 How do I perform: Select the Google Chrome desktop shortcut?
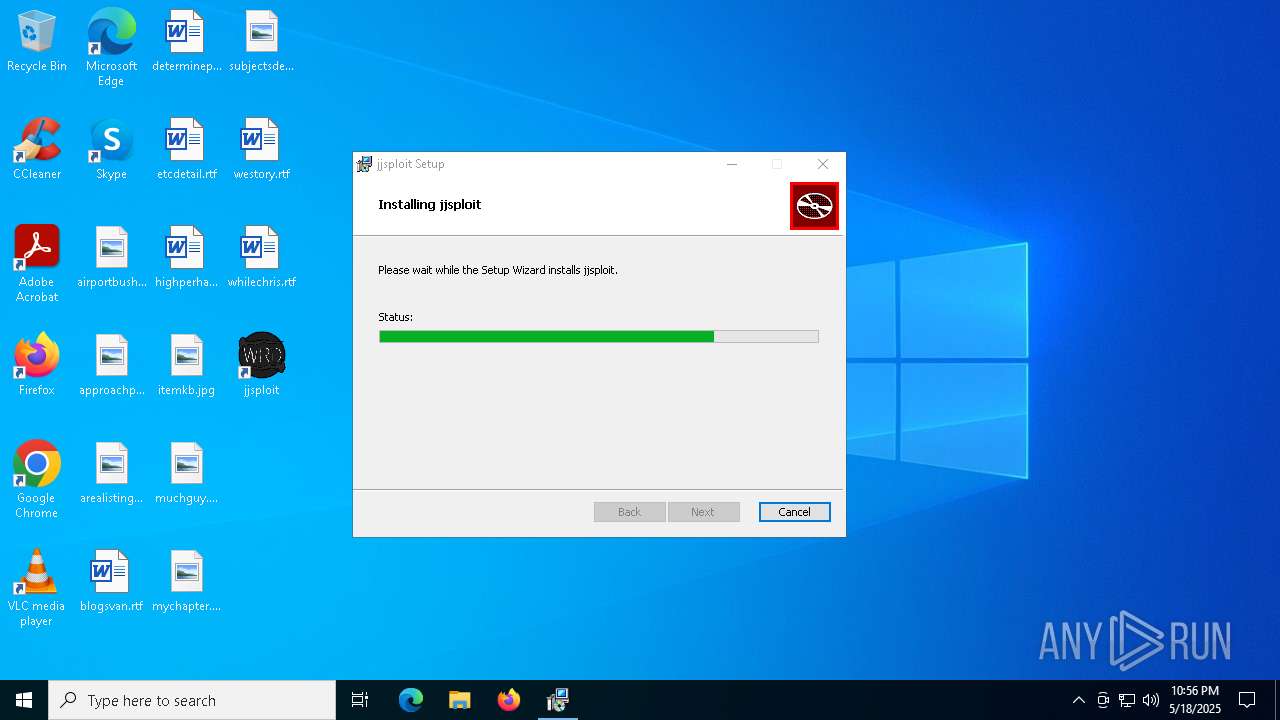[37, 480]
